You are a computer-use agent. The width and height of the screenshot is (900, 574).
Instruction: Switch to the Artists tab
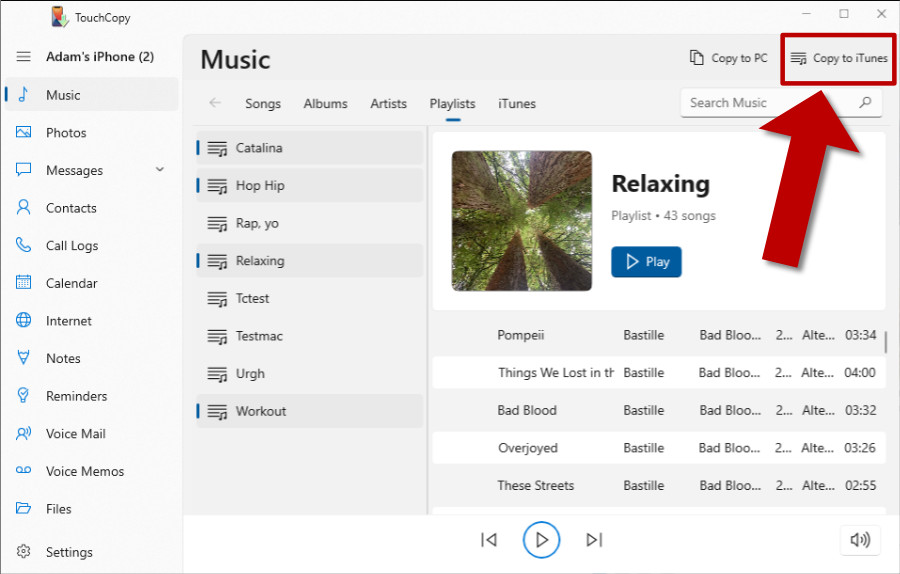(389, 104)
